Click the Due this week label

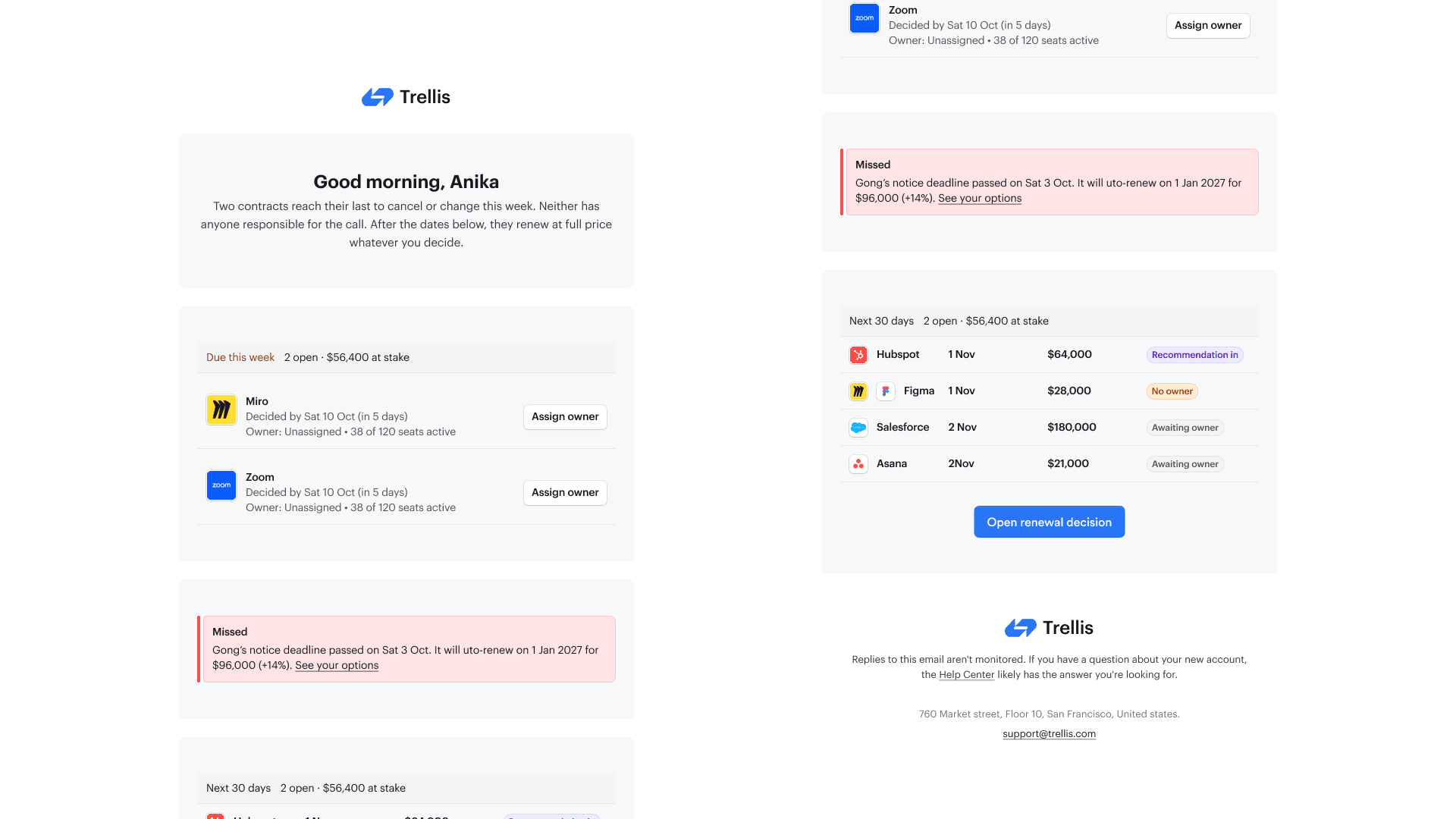tap(240, 357)
